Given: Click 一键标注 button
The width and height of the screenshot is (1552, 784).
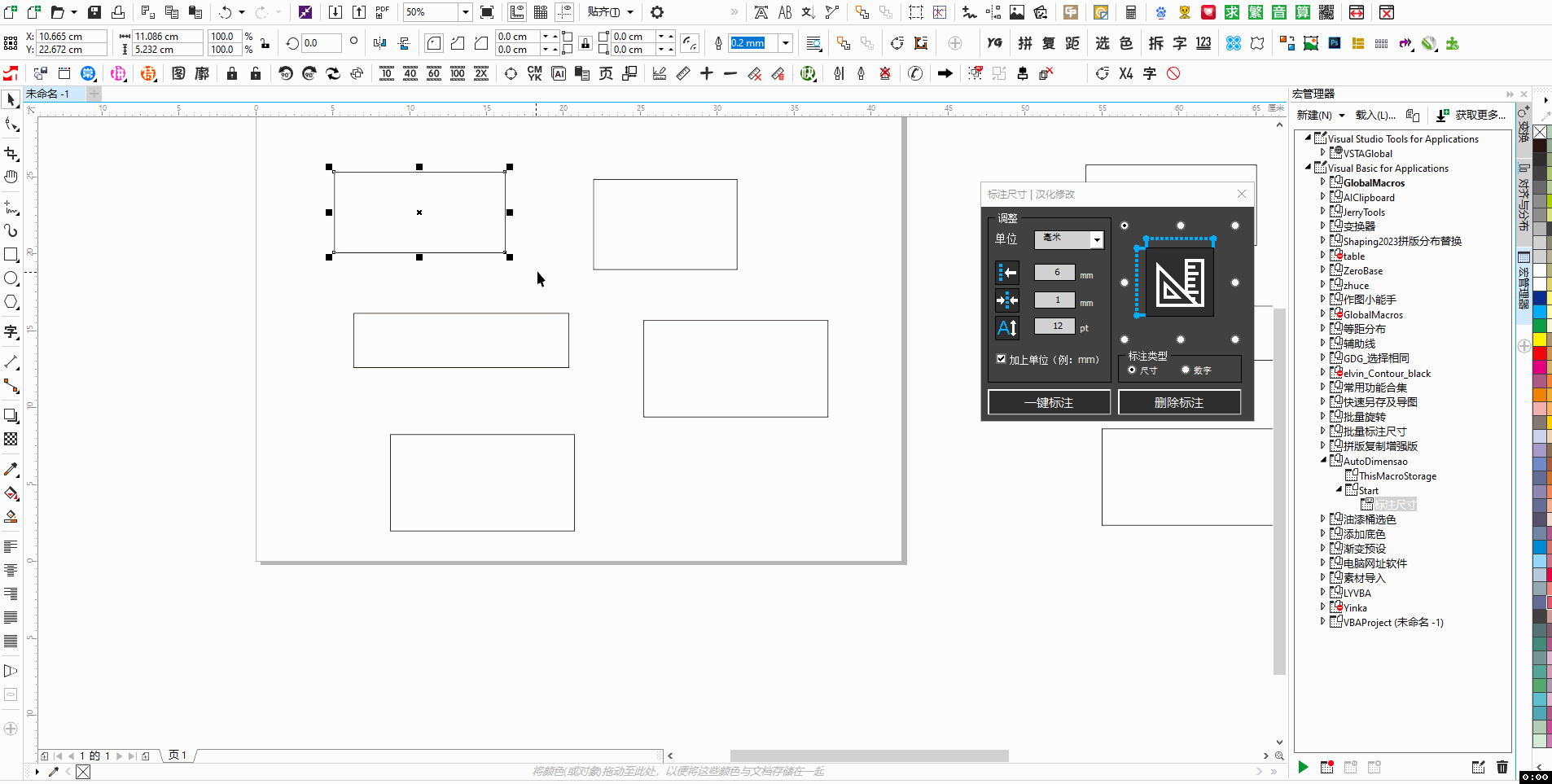Looking at the screenshot, I should point(1049,402).
